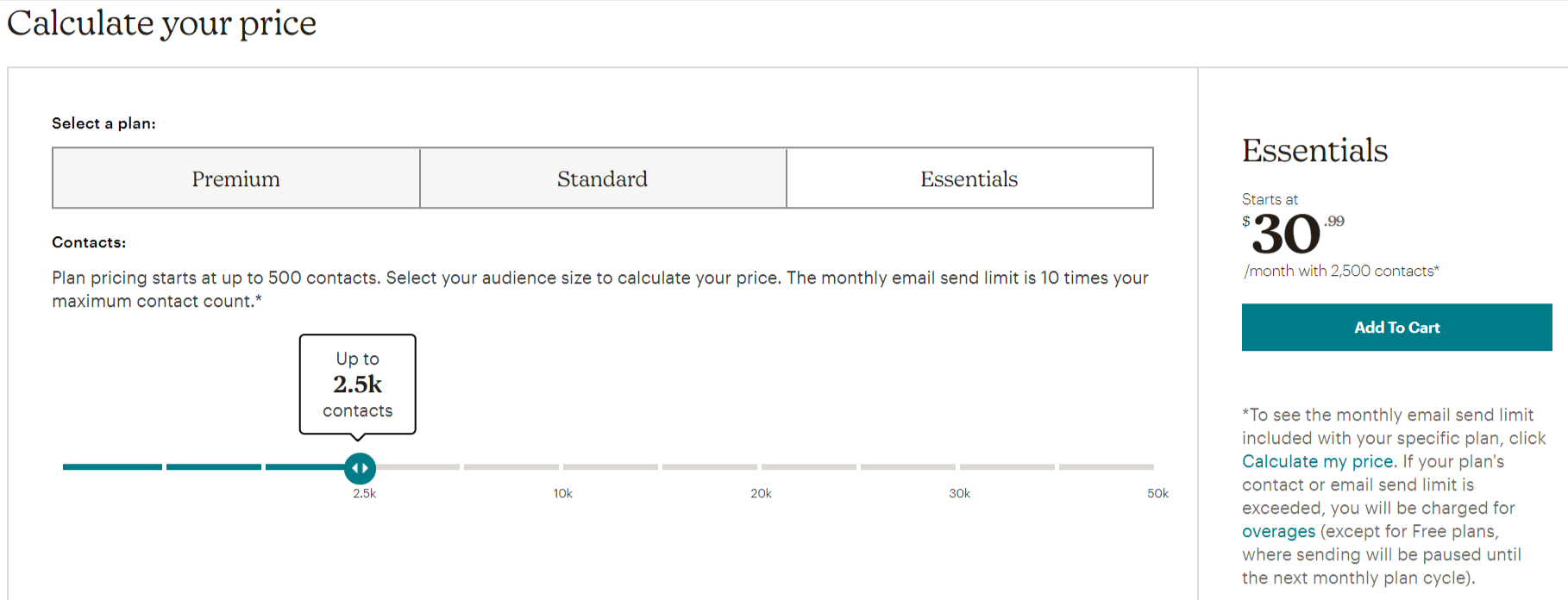Open the overages link

pyautogui.click(x=1278, y=531)
